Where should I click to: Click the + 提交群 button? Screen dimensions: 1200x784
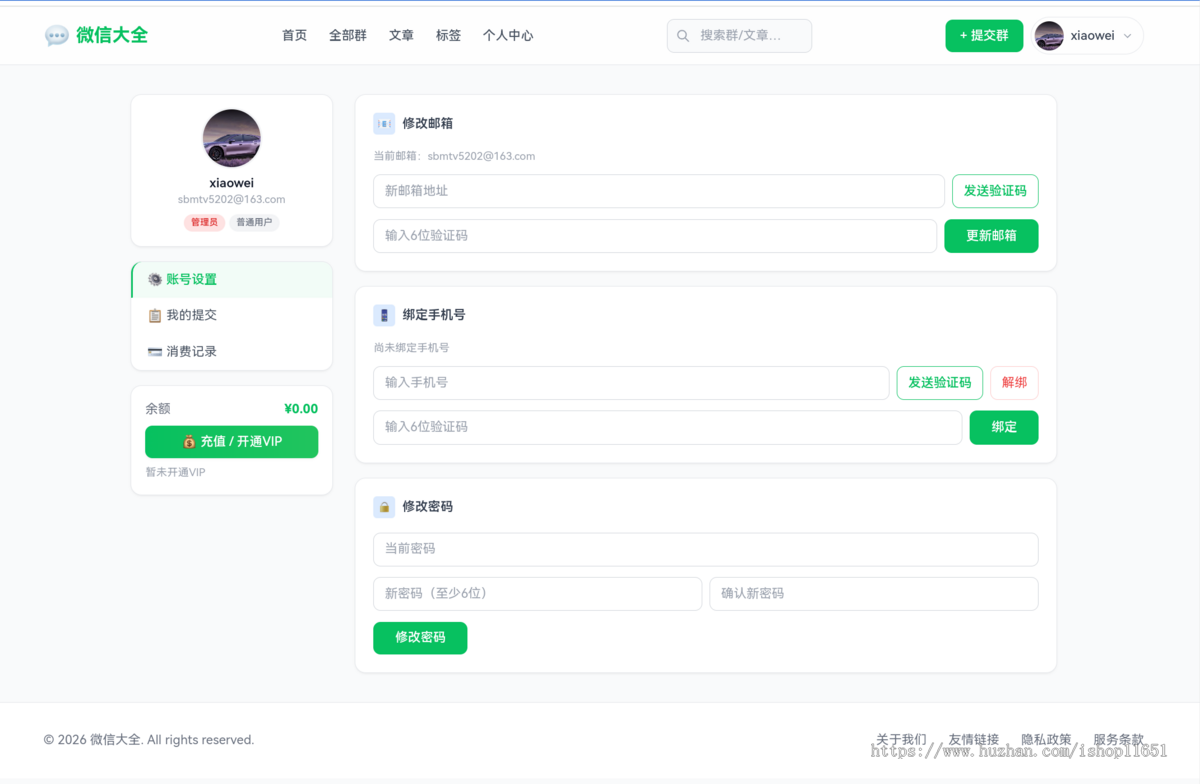pyautogui.click(x=984, y=36)
